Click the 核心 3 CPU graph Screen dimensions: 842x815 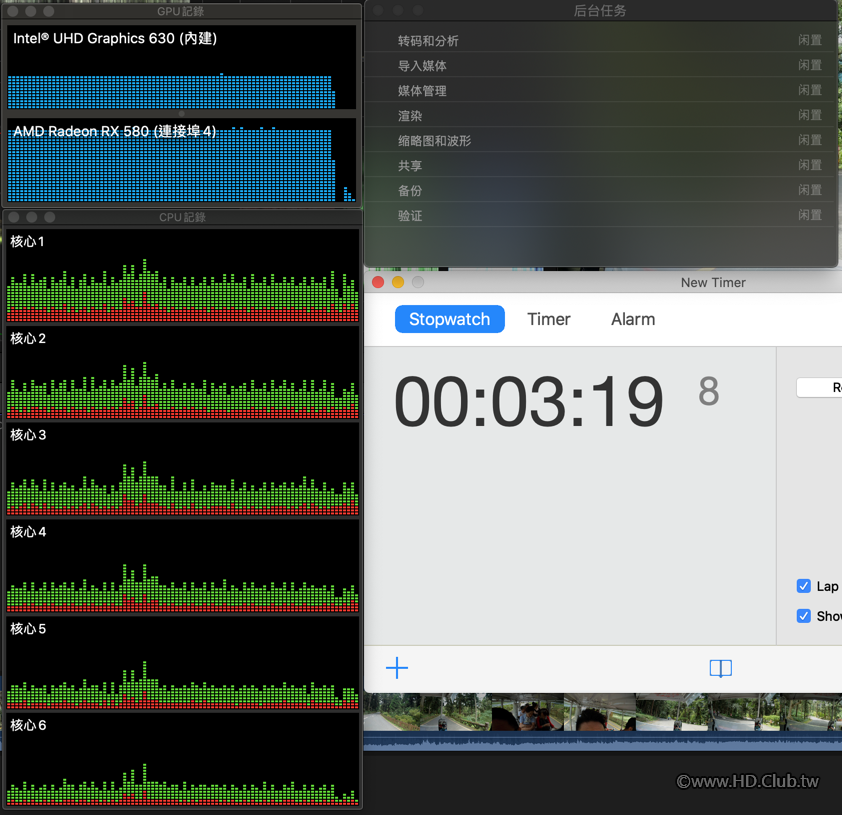[183, 469]
